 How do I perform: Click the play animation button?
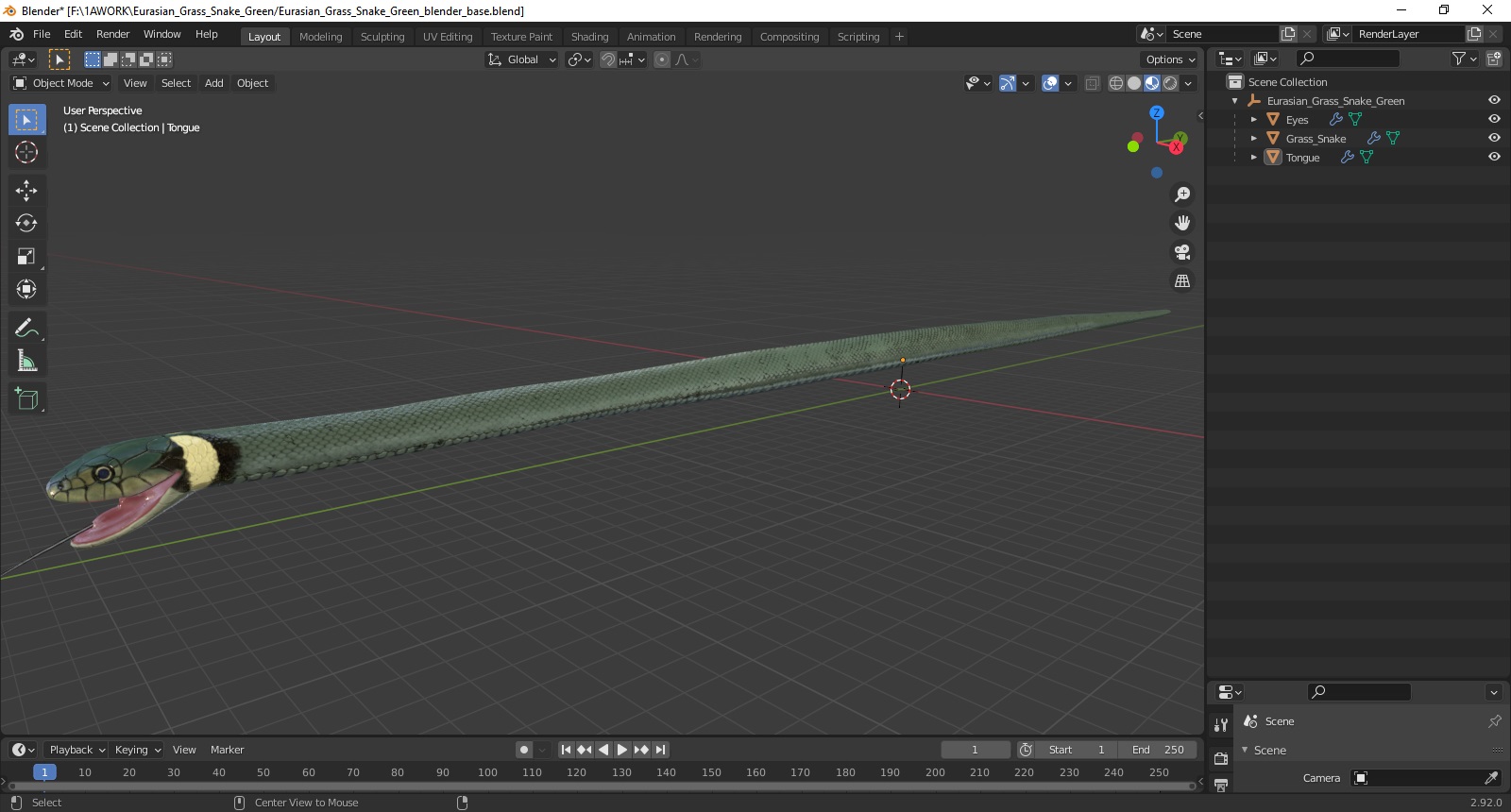(622, 750)
